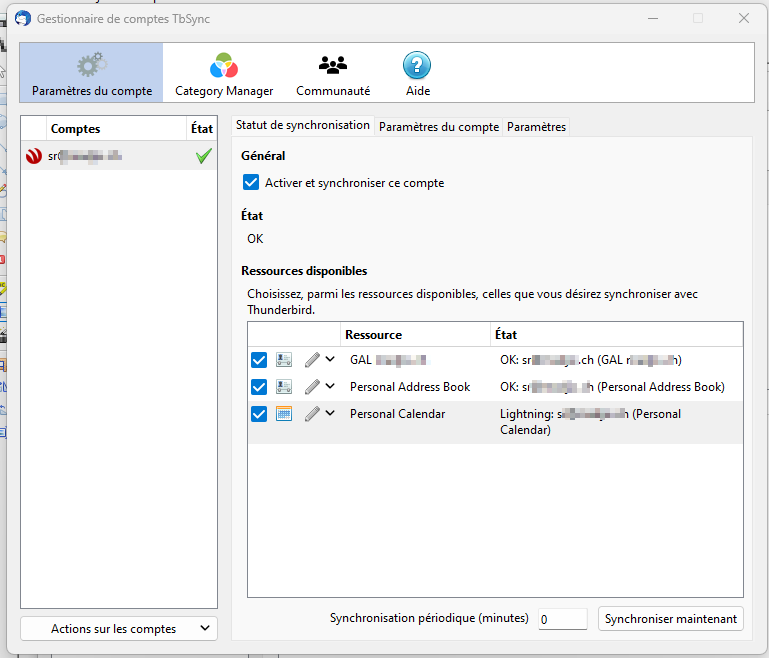Toggle 'Activer et synchroniser ce compte' checkbox
Image resolution: width=769 pixels, height=658 pixels.
(251, 183)
